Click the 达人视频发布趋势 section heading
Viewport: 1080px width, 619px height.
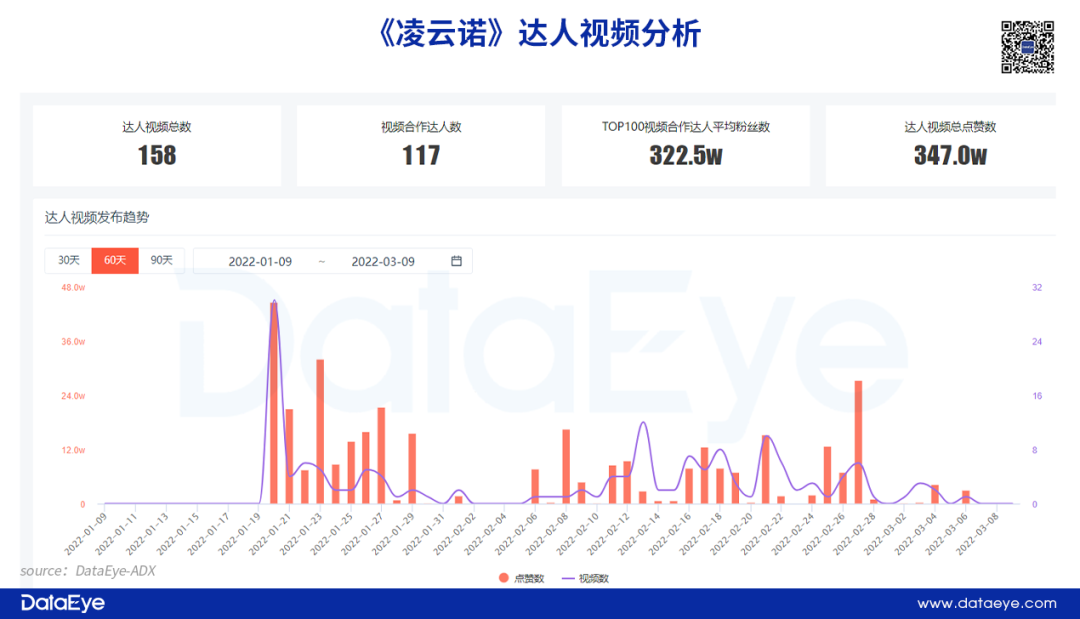point(96,217)
